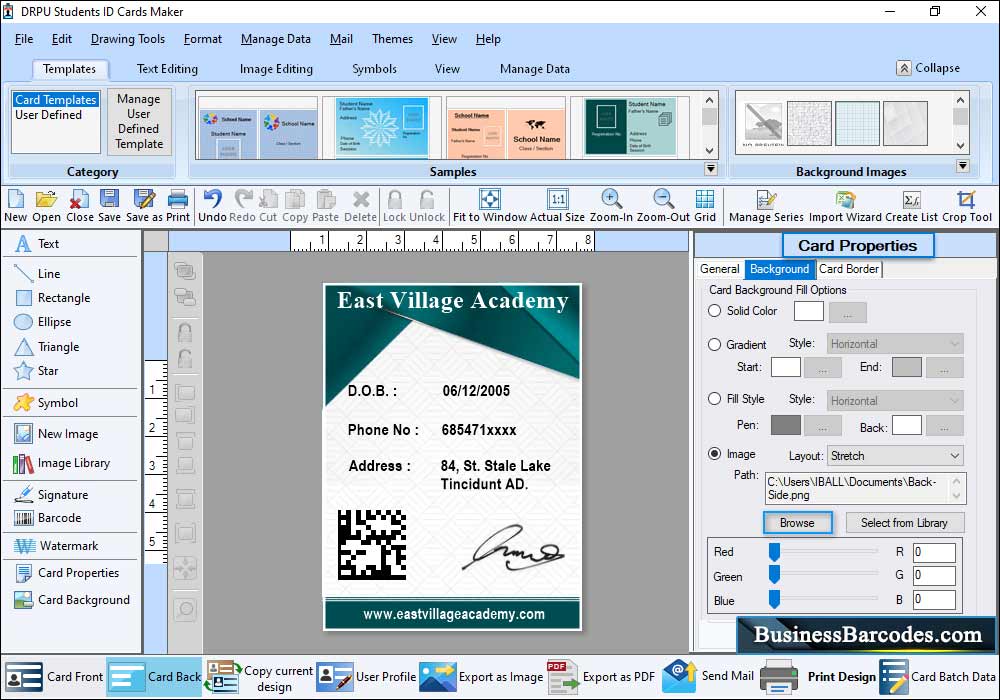Collapse the ribbon with Collapse button
Screen dimensions: 1000x700
928,68
